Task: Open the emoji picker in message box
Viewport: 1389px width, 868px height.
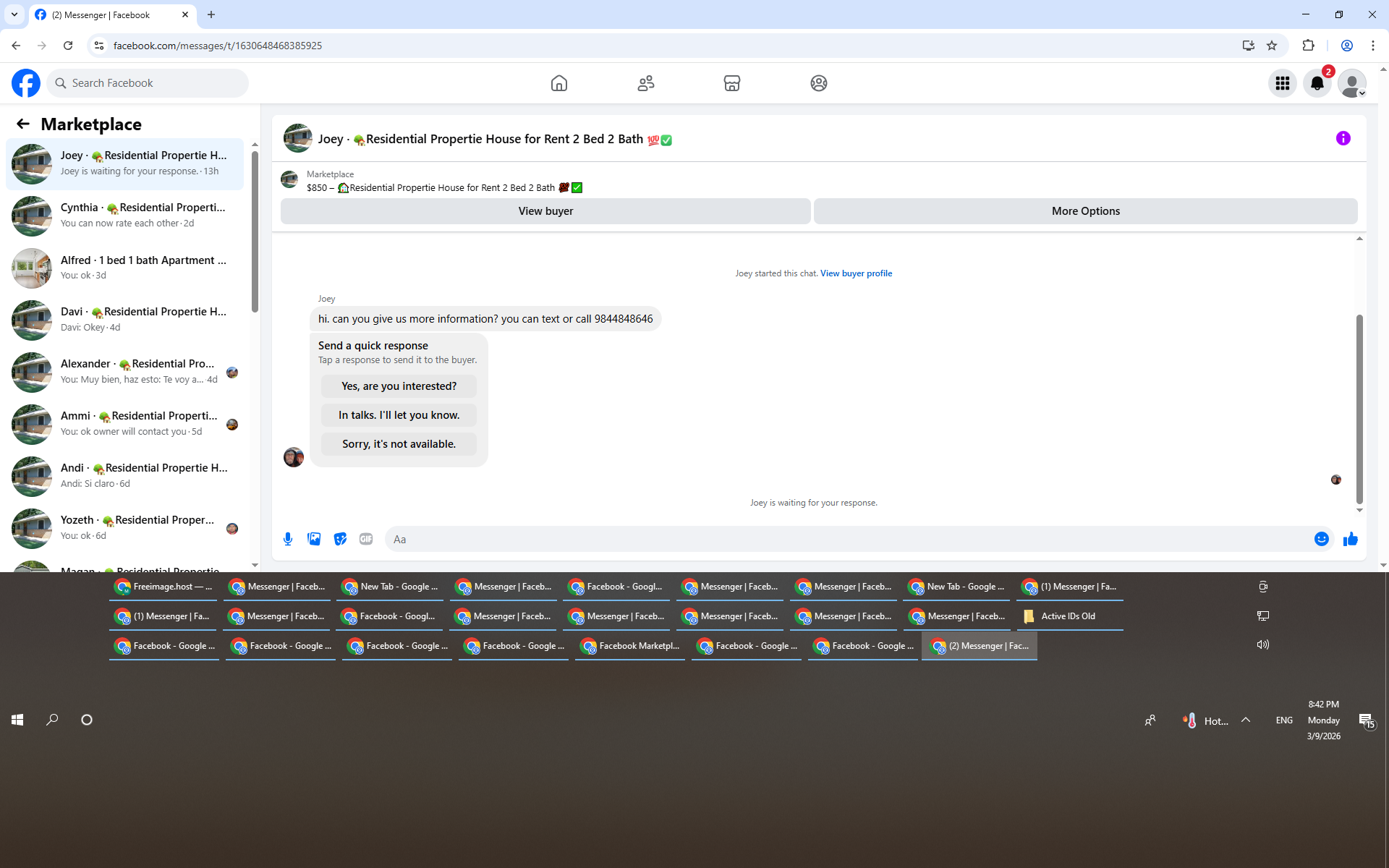Action: pyautogui.click(x=1321, y=539)
